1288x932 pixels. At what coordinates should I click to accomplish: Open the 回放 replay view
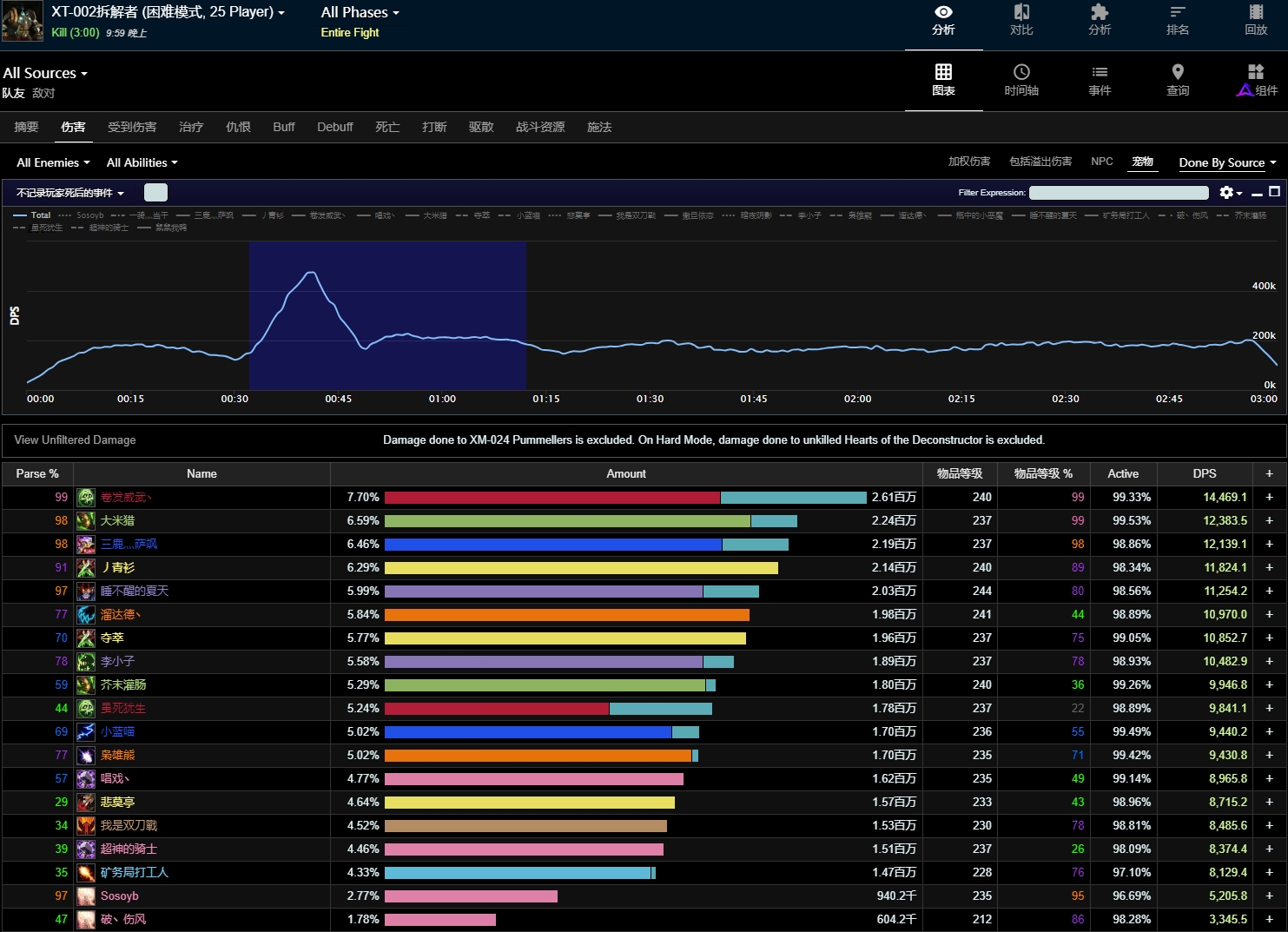coord(1256,20)
